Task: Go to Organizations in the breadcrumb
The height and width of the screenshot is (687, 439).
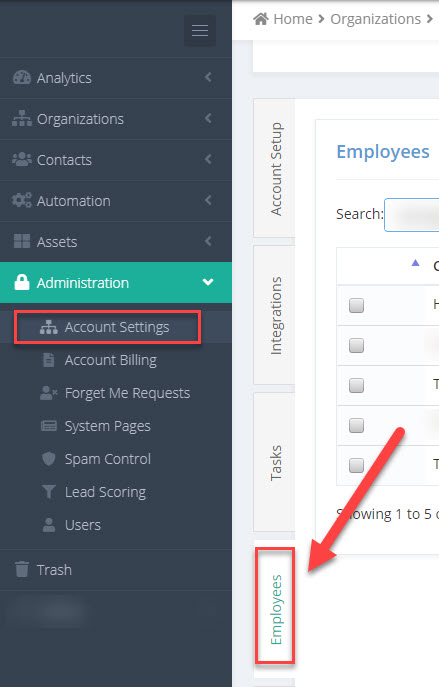Action: (x=375, y=19)
